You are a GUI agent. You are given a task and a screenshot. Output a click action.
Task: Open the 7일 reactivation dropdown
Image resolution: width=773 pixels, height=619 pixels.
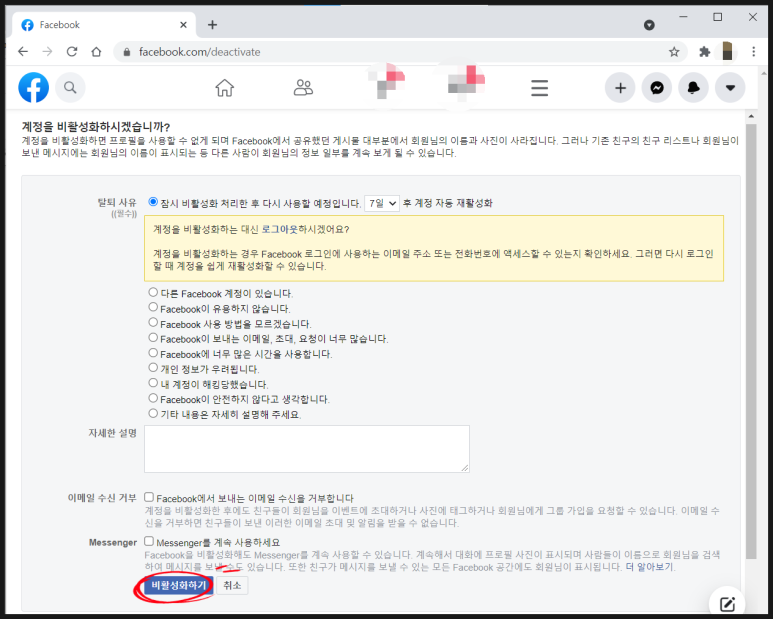coord(382,203)
